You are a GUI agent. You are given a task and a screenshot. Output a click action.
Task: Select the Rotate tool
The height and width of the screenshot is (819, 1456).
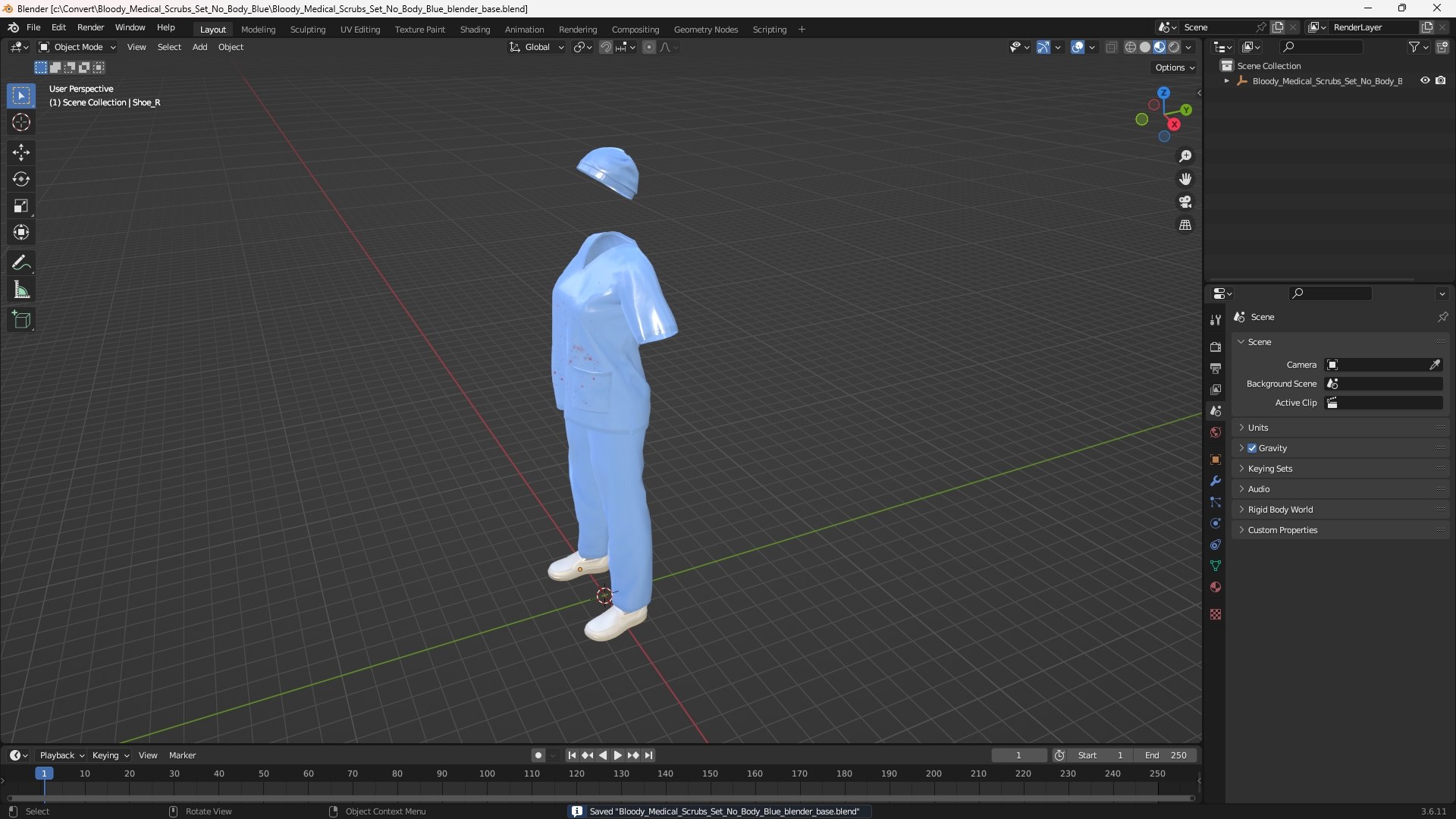tap(21, 179)
